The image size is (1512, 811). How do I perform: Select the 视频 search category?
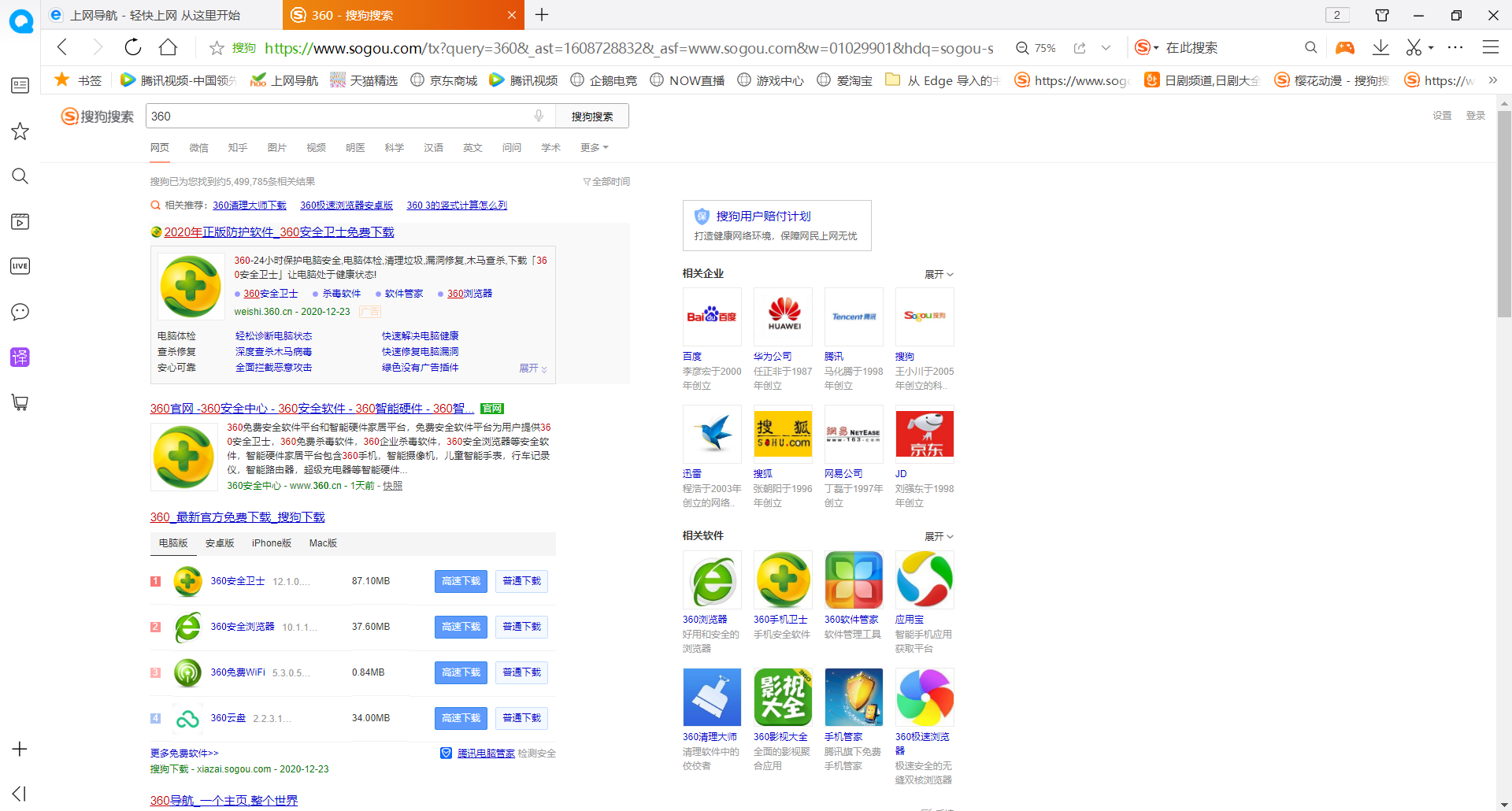click(x=316, y=148)
